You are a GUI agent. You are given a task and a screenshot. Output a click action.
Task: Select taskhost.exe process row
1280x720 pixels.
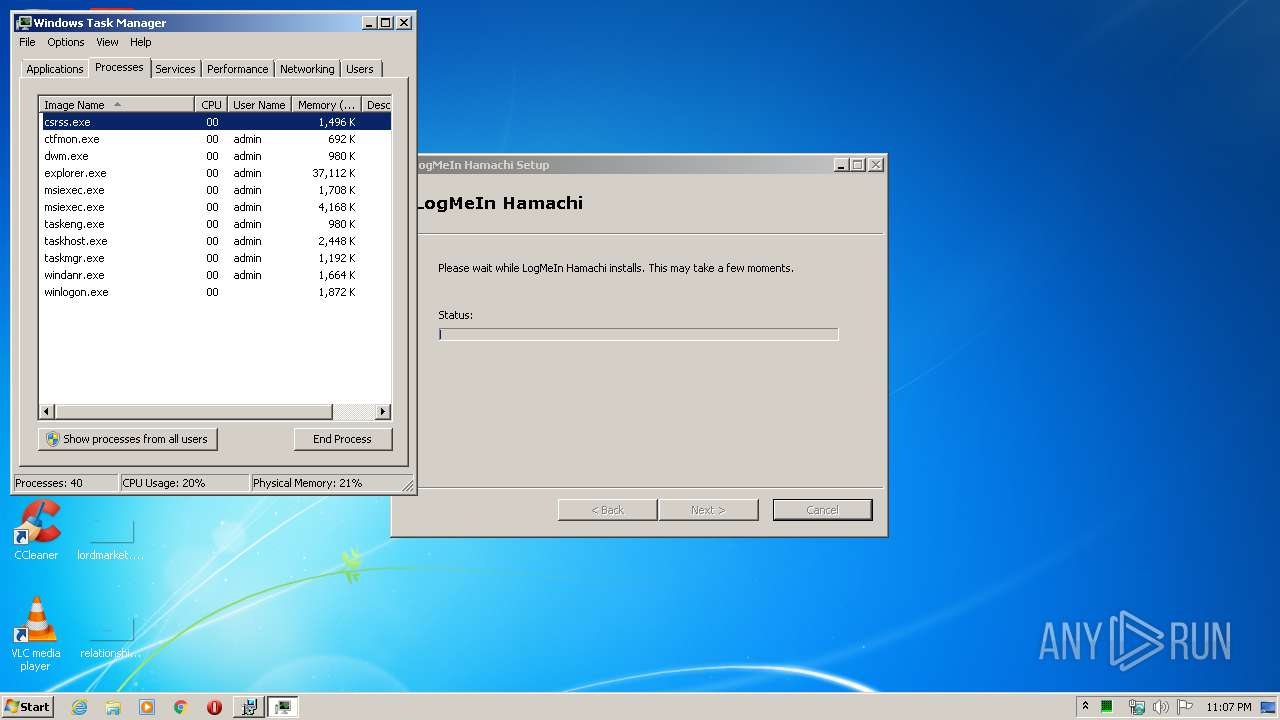point(215,241)
